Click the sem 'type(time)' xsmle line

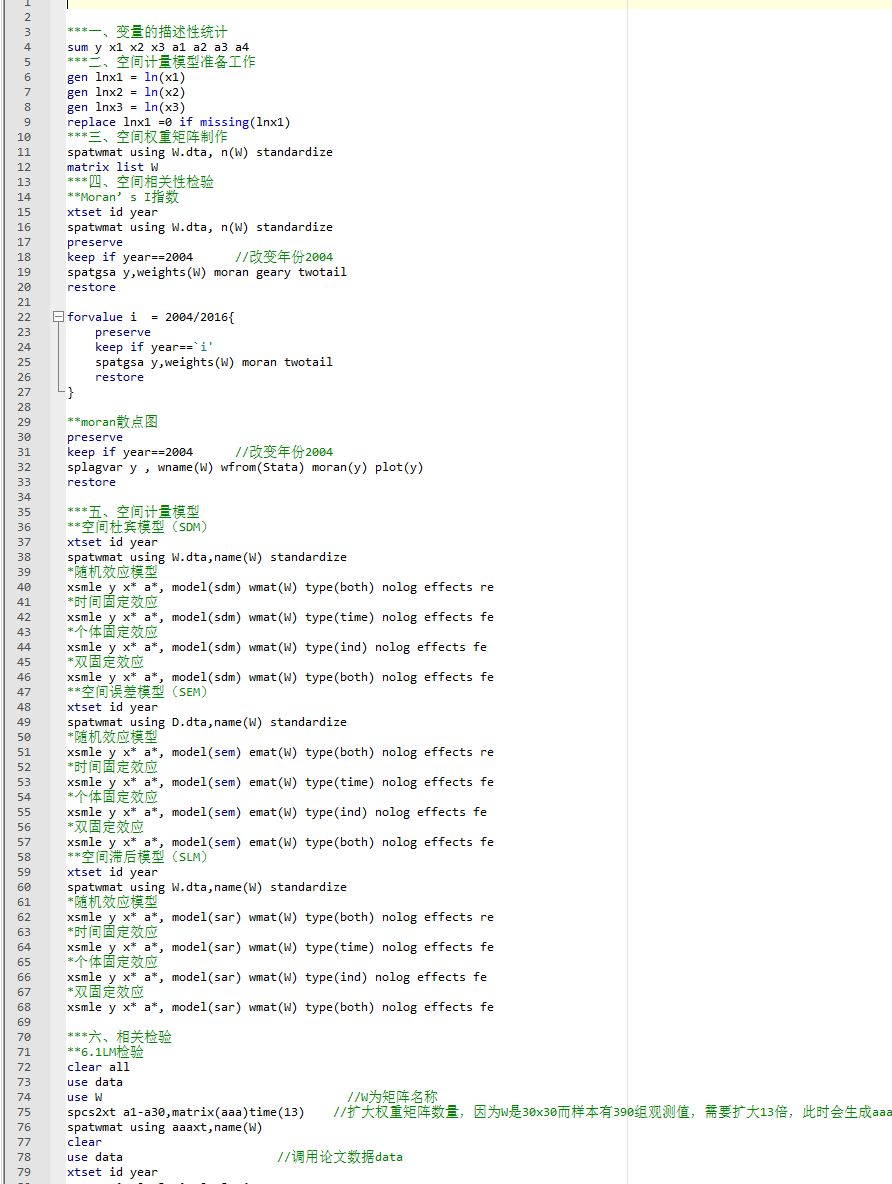tap(280, 782)
